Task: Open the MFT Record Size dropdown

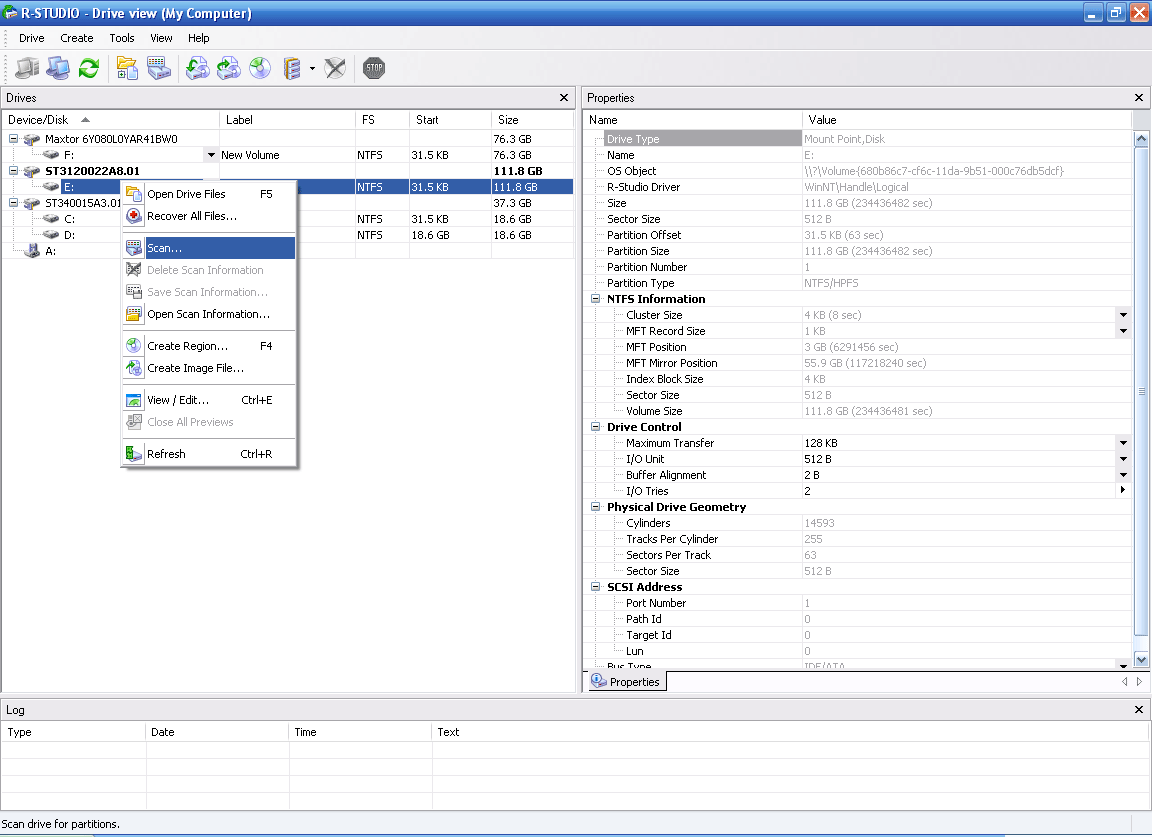Action: click(1123, 331)
